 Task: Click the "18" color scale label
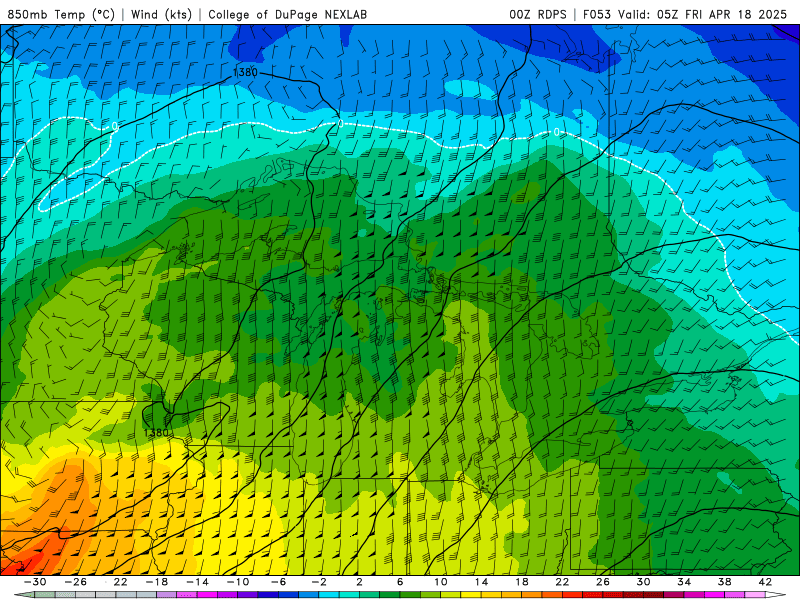click(521, 582)
